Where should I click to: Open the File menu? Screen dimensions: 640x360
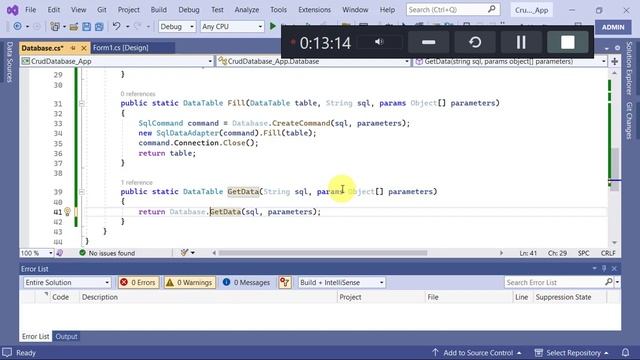click(x=31, y=9)
